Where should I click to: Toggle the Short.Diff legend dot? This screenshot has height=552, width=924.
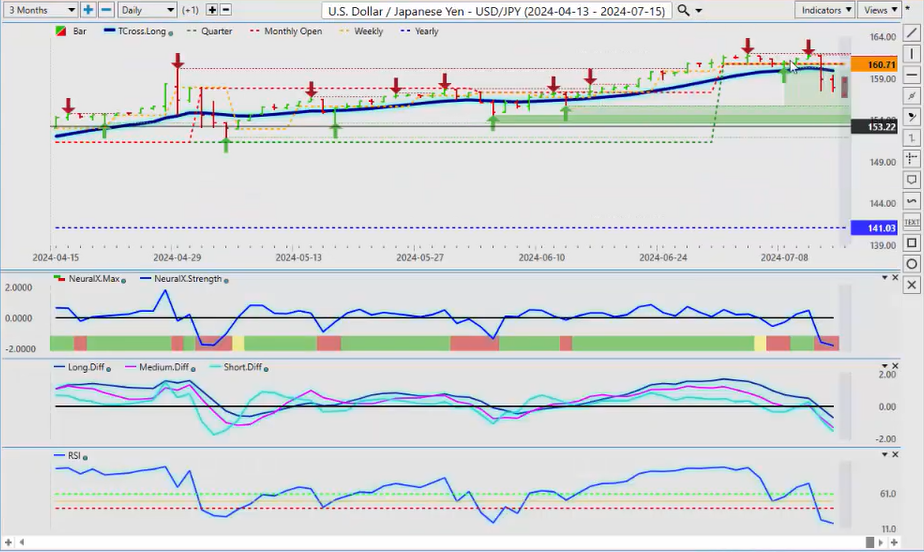point(266,369)
